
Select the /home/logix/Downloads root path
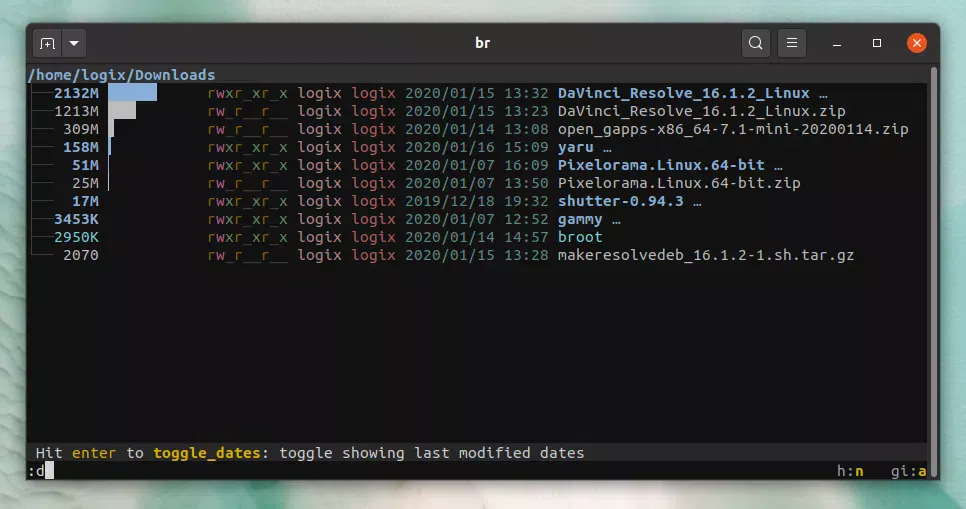tap(122, 75)
